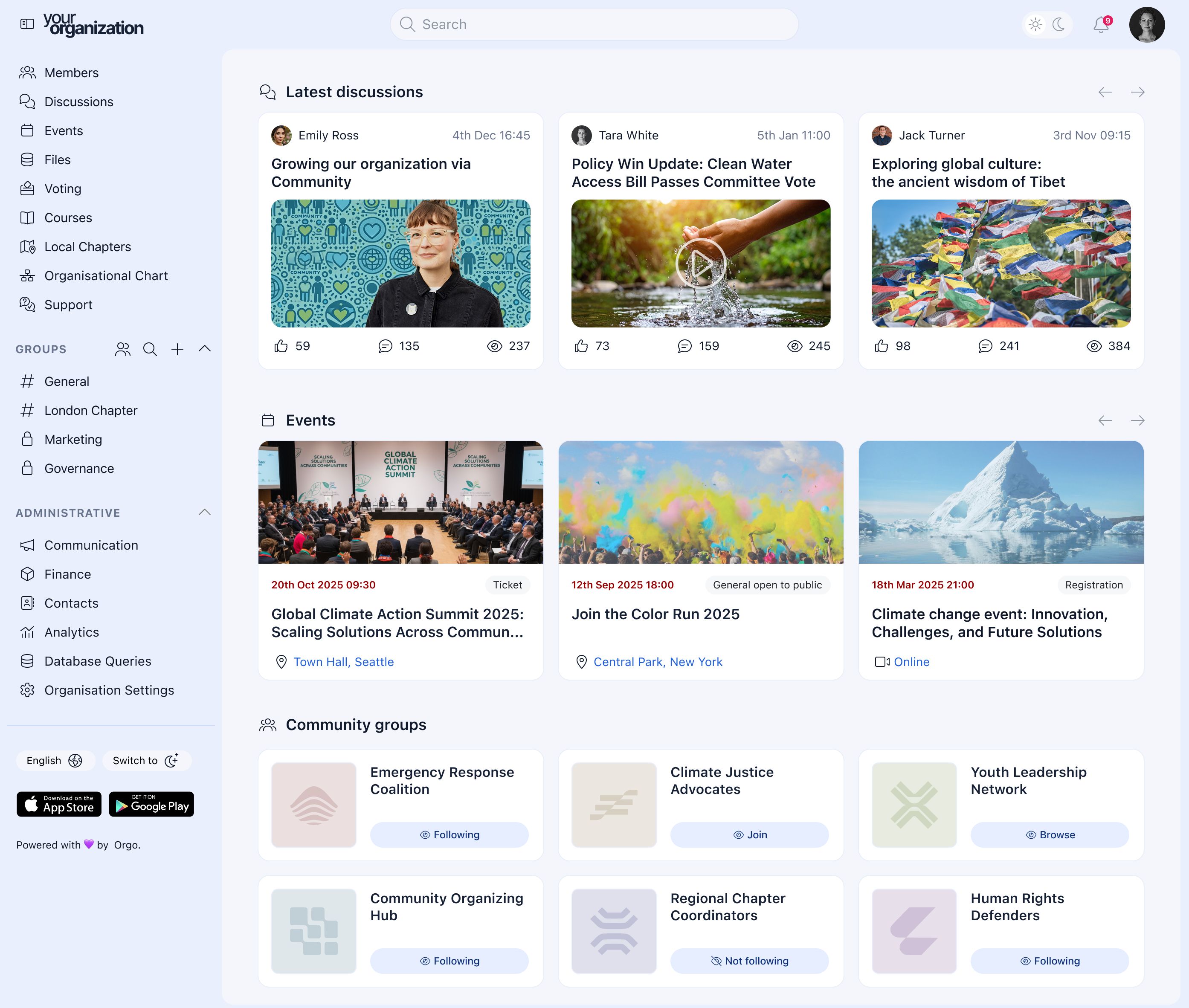Image resolution: width=1189 pixels, height=1008 pixels.
Task: Join the Climate Justice Advocates group
Action: click(749, 834)
